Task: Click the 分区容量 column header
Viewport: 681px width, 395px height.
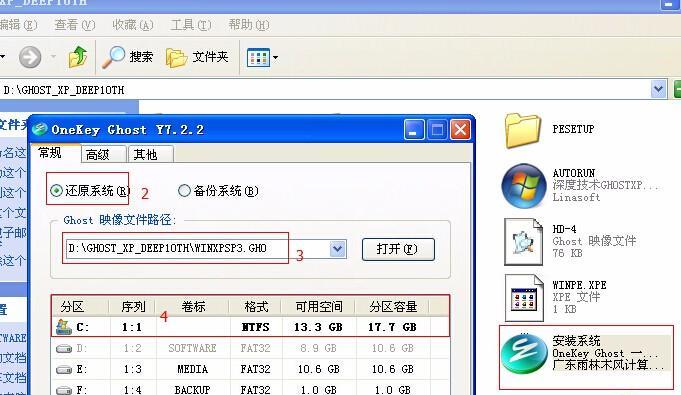Action: tap(392, 307)
